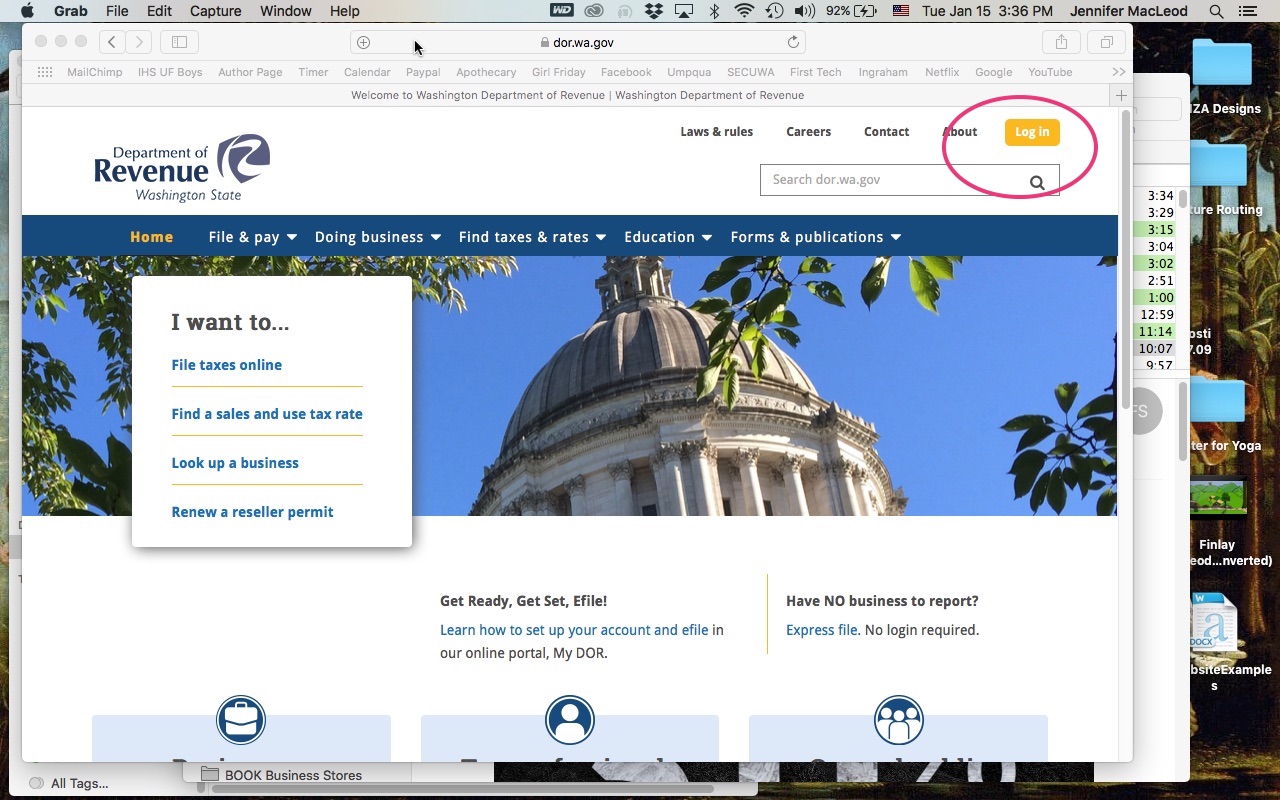The image size is (1280, 800).
Task: Open the Facebook bookmark
Action: [x=626, y=72]
